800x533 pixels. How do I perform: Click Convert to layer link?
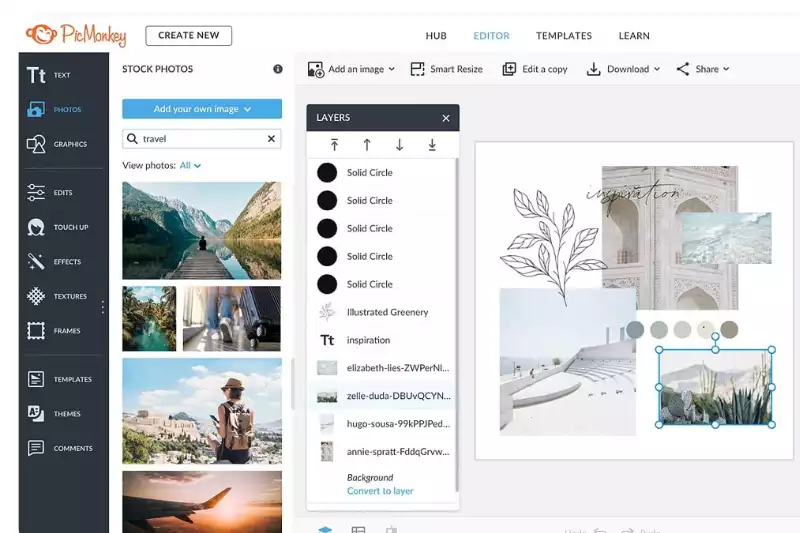[380, 491]
